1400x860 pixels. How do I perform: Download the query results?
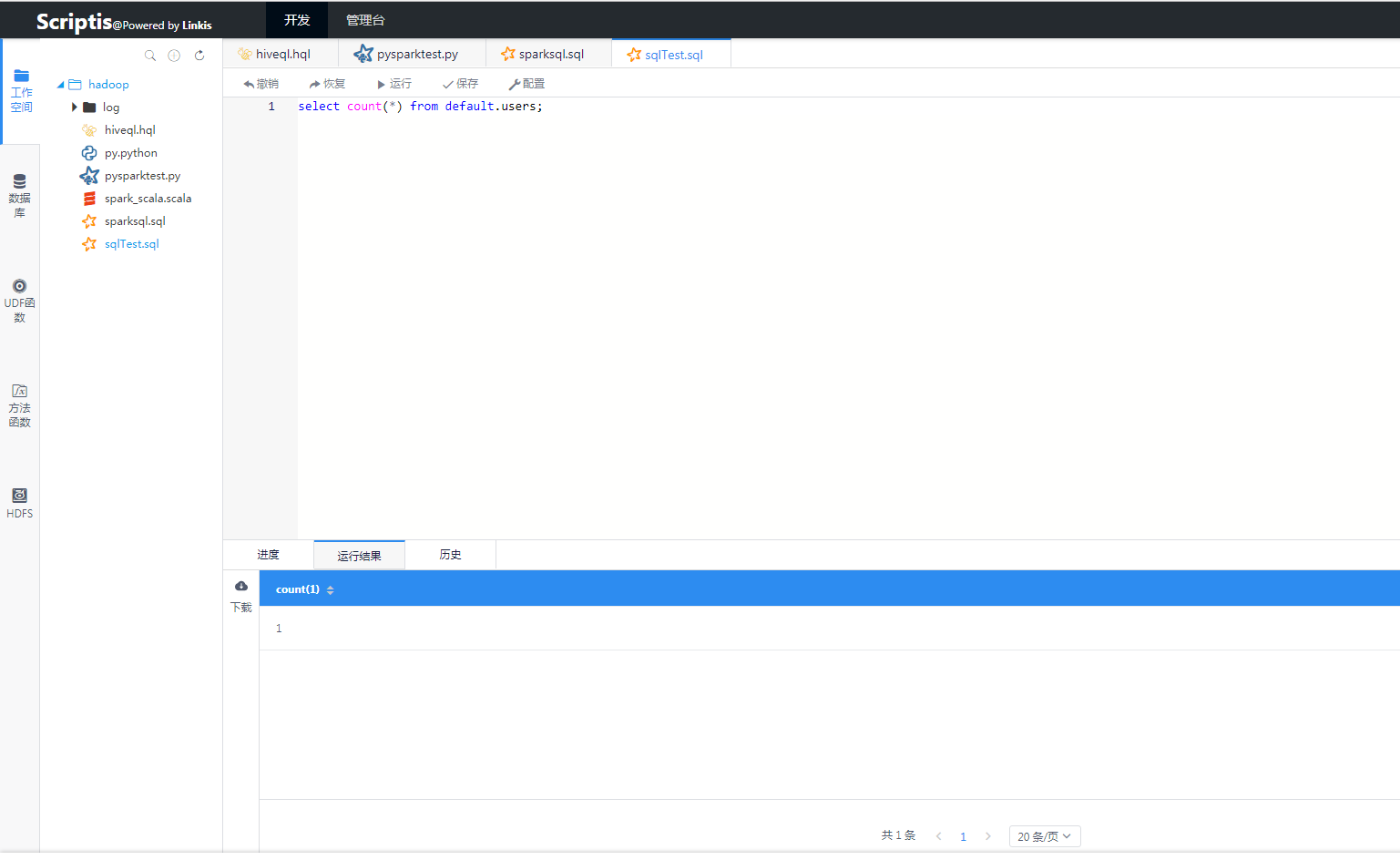[241, 595]
